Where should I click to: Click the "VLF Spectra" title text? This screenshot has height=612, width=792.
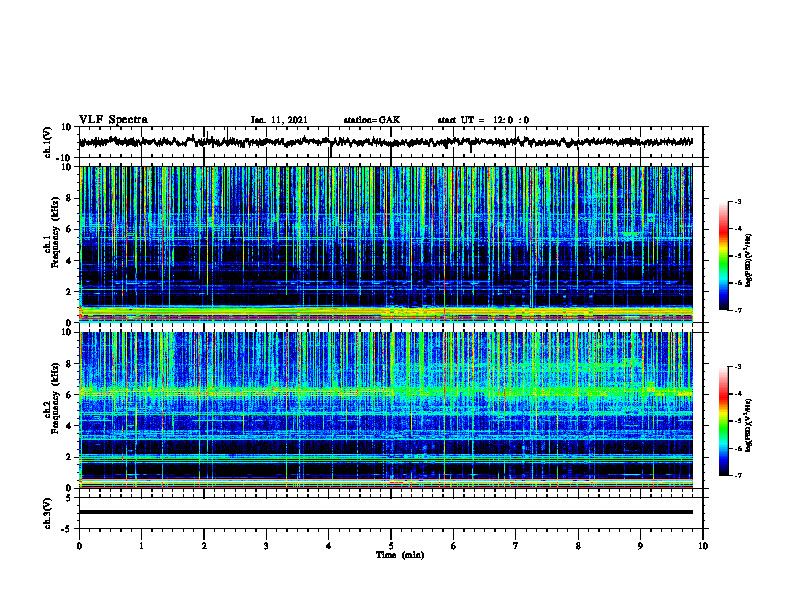pos(113,120)
